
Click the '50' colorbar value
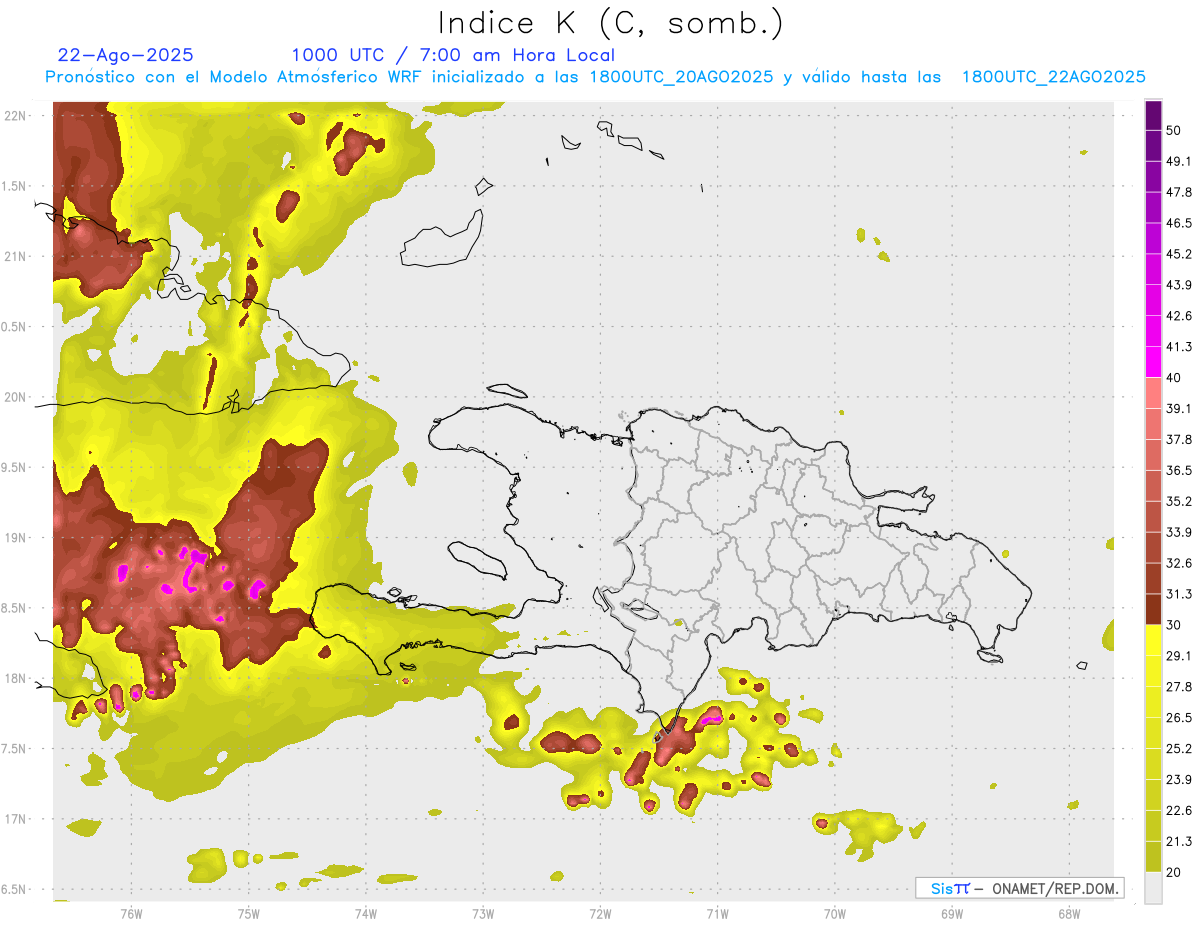pyautogui.click(x=1173, y=130)
